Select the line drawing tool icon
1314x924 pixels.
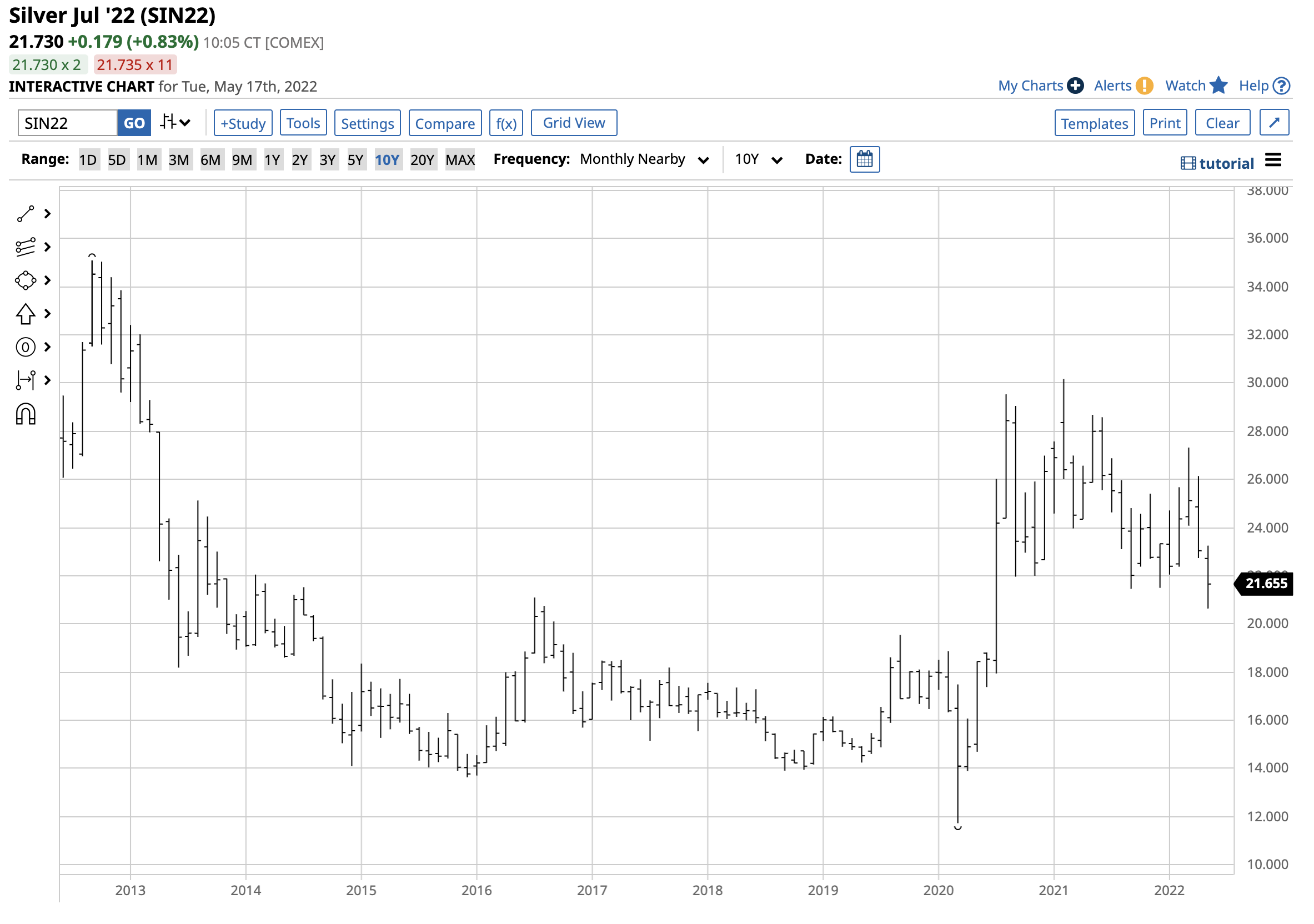(x=26, y=214)
